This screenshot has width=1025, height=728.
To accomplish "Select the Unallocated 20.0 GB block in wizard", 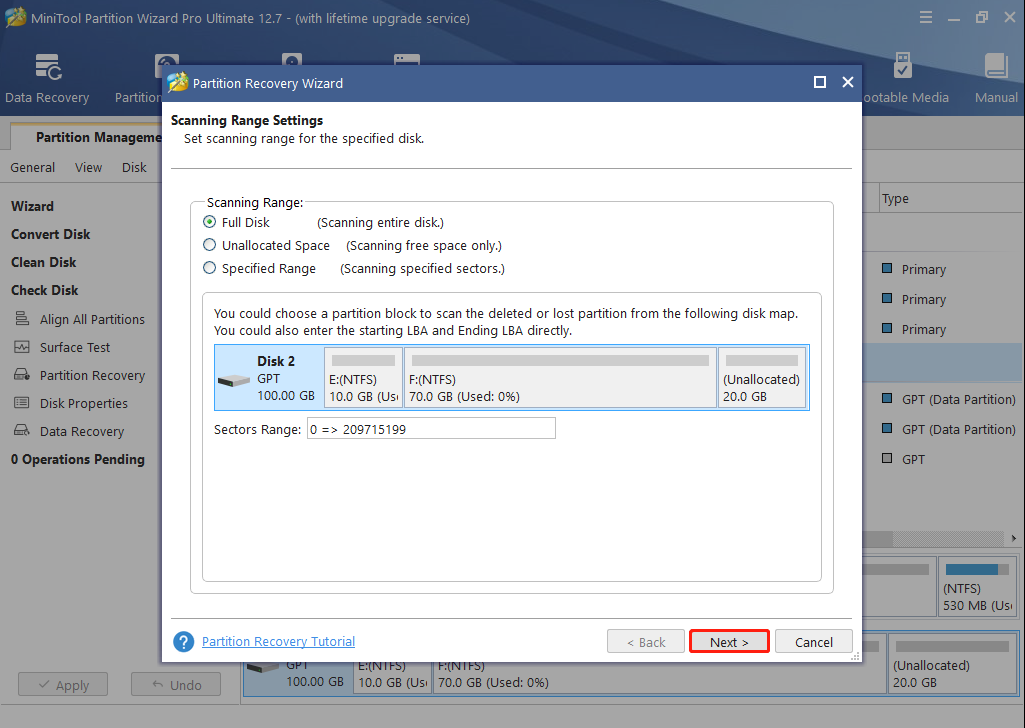I will (762, 378).
